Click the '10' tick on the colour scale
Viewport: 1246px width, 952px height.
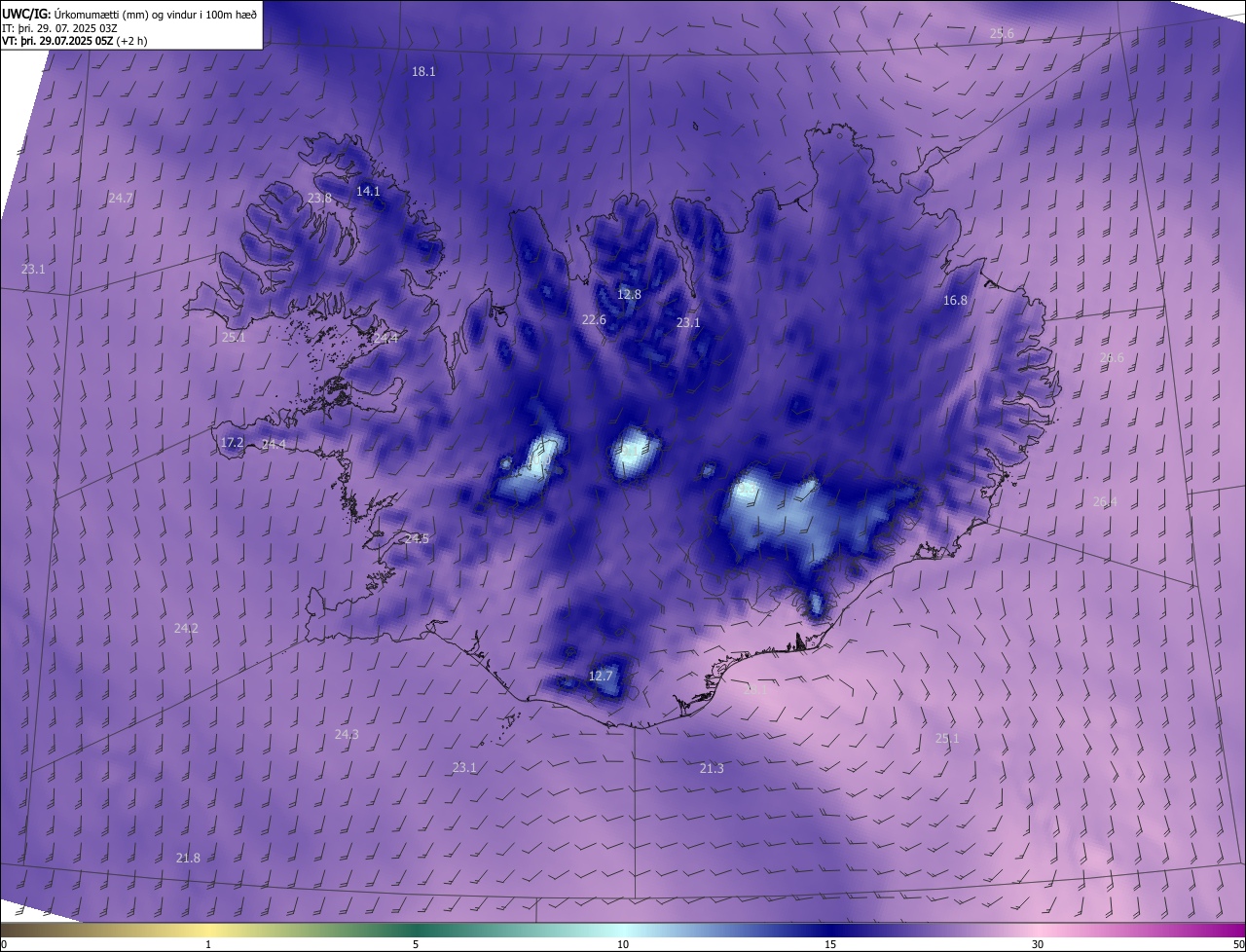pos(623,945)
